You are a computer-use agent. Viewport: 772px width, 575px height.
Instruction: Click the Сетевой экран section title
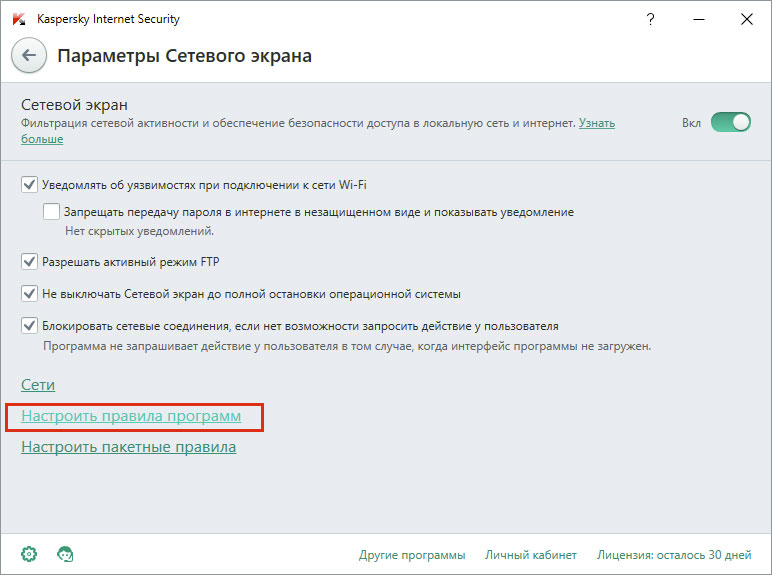pos(74,105)
